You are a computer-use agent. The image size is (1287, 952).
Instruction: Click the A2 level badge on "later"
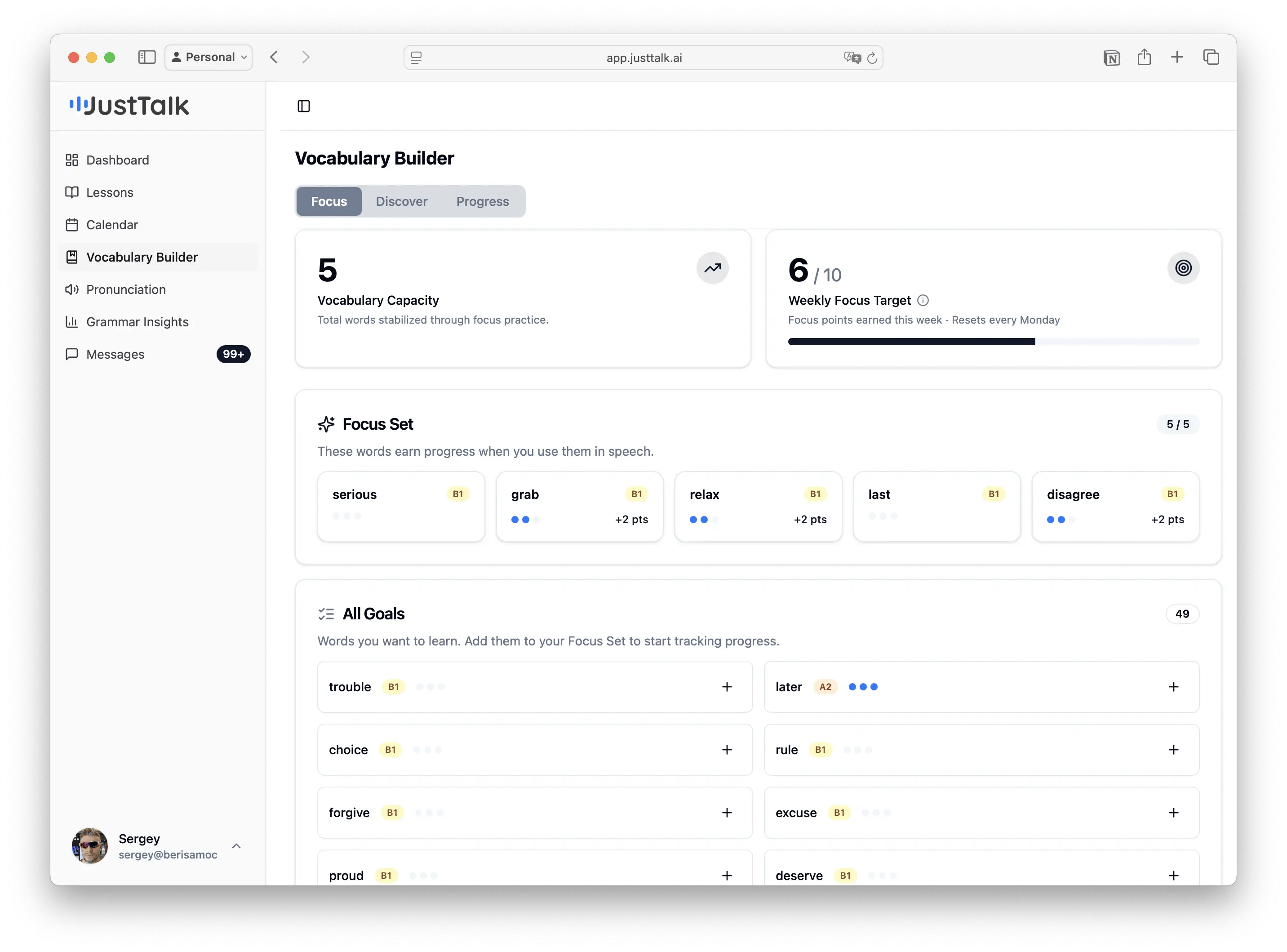coord(825,686)
